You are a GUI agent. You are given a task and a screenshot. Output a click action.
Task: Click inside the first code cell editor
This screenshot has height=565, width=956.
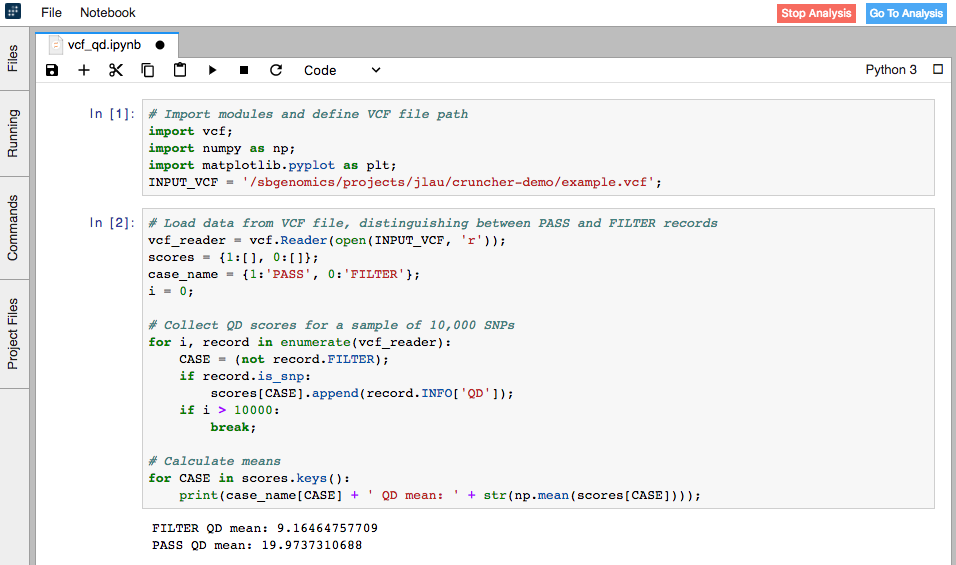[538, 147]
